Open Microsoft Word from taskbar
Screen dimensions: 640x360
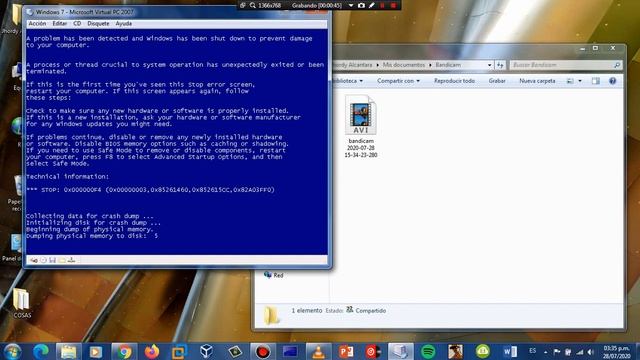pos(510,351)
